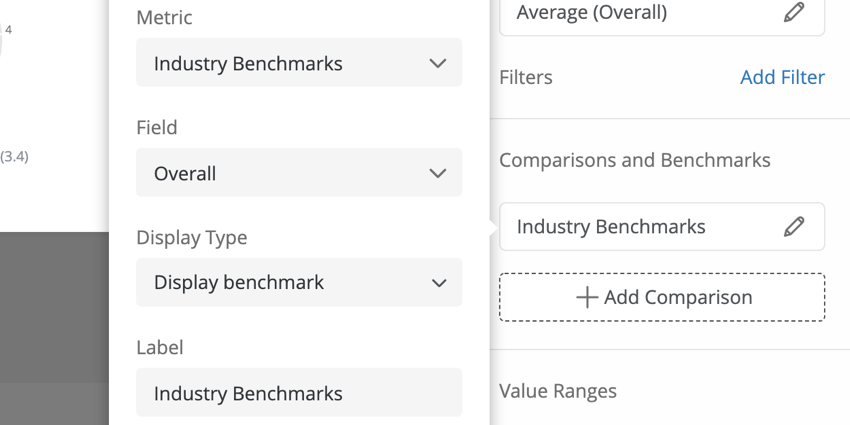The image size is (850, 425).
Task: Click the chevron arrow on Metric dropdown
Action: pos(437,63)
